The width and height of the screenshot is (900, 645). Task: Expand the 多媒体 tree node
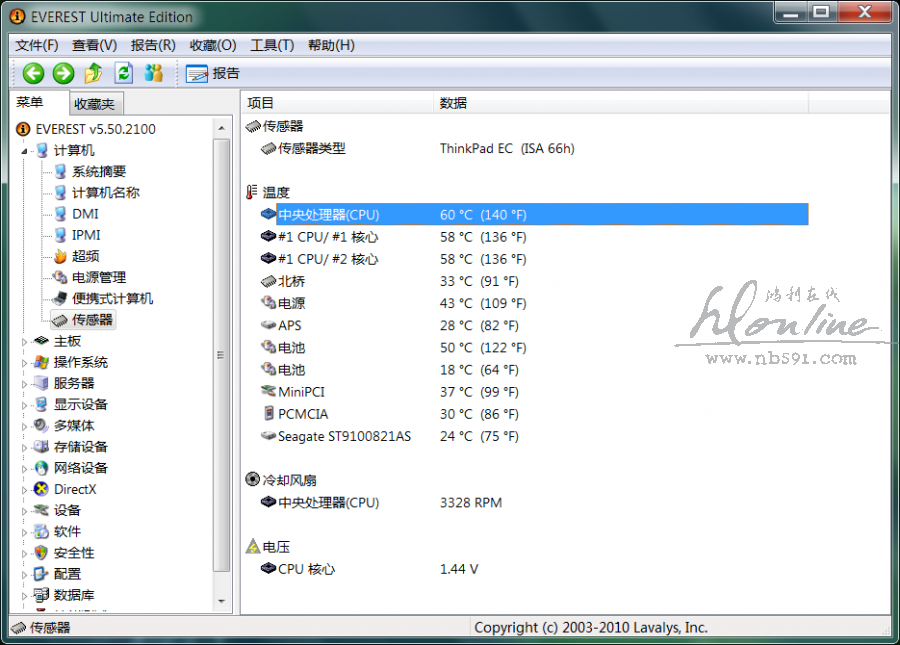coord(24,427)
